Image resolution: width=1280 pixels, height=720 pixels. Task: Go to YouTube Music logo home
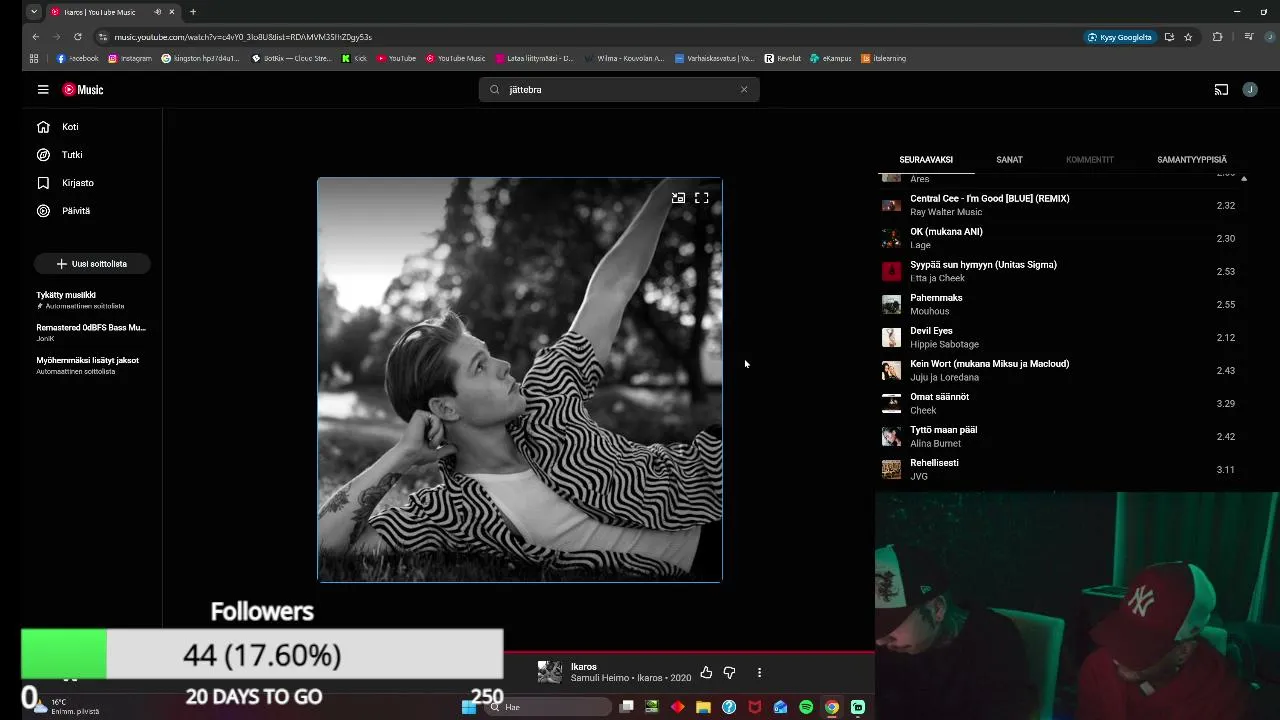point(83,89)
